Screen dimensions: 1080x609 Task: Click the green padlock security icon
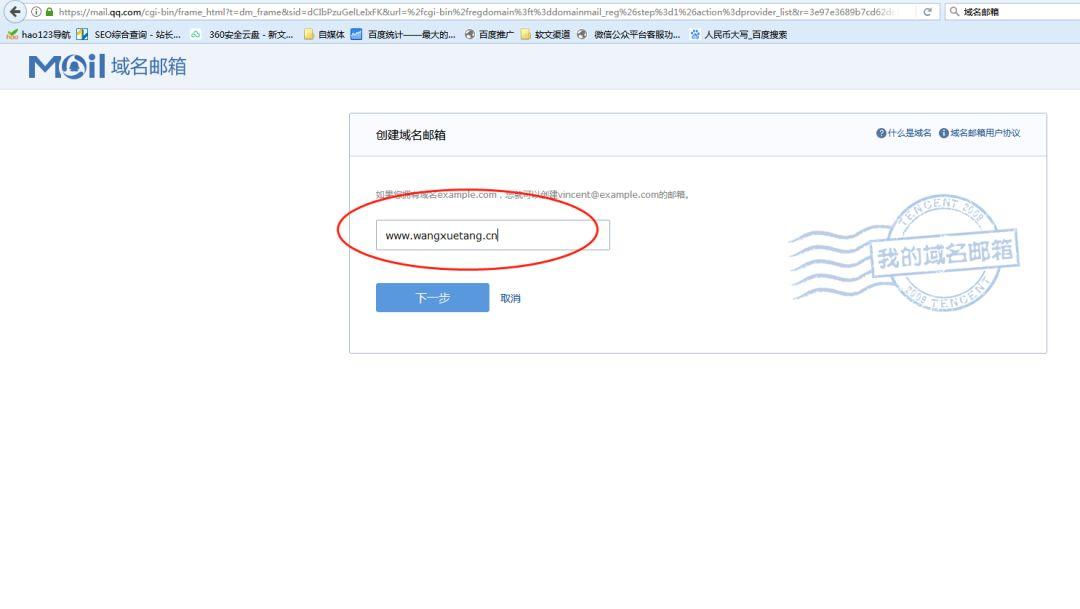pos(50,12)
